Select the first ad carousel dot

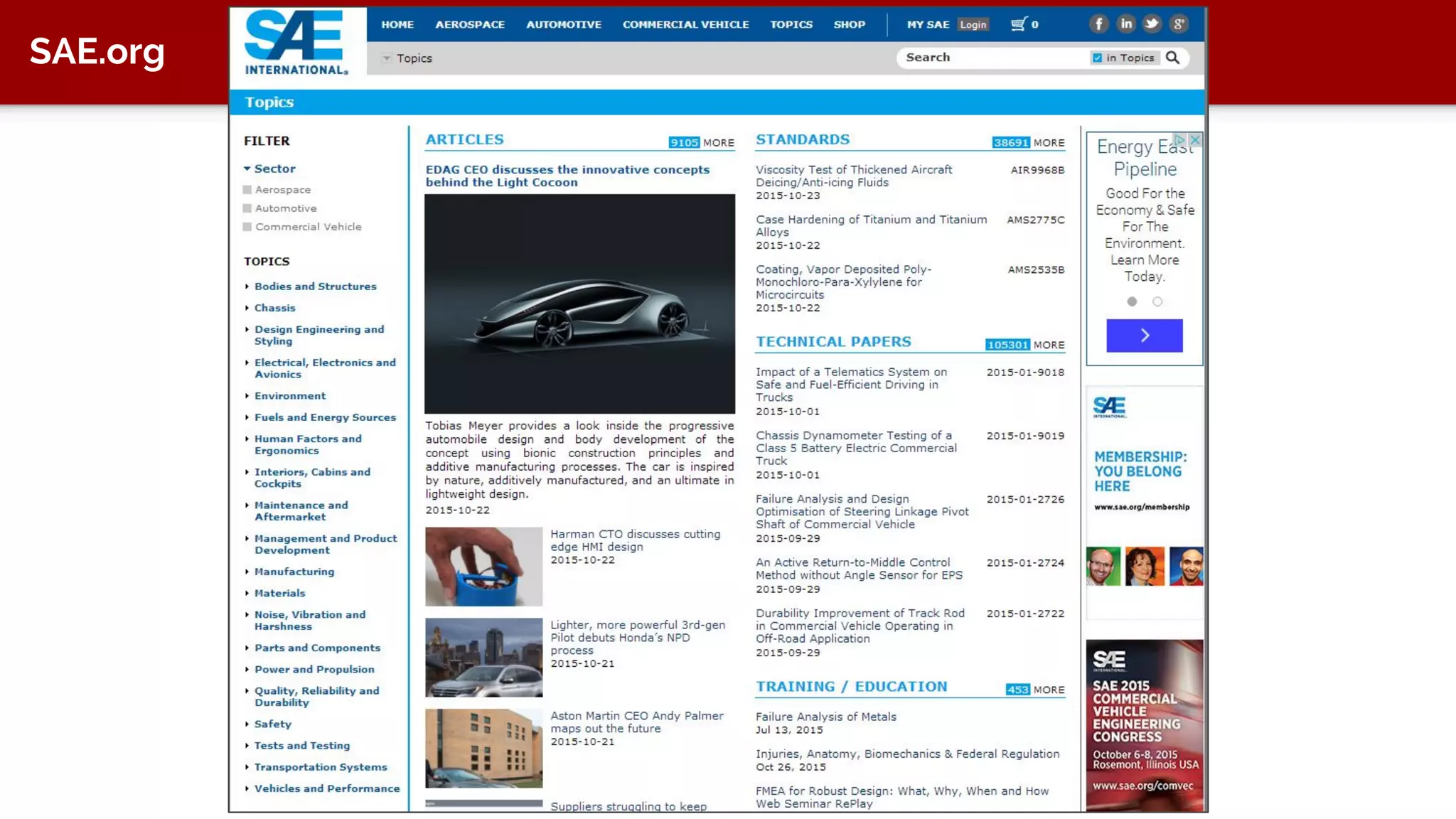[x=1132, y=301]
